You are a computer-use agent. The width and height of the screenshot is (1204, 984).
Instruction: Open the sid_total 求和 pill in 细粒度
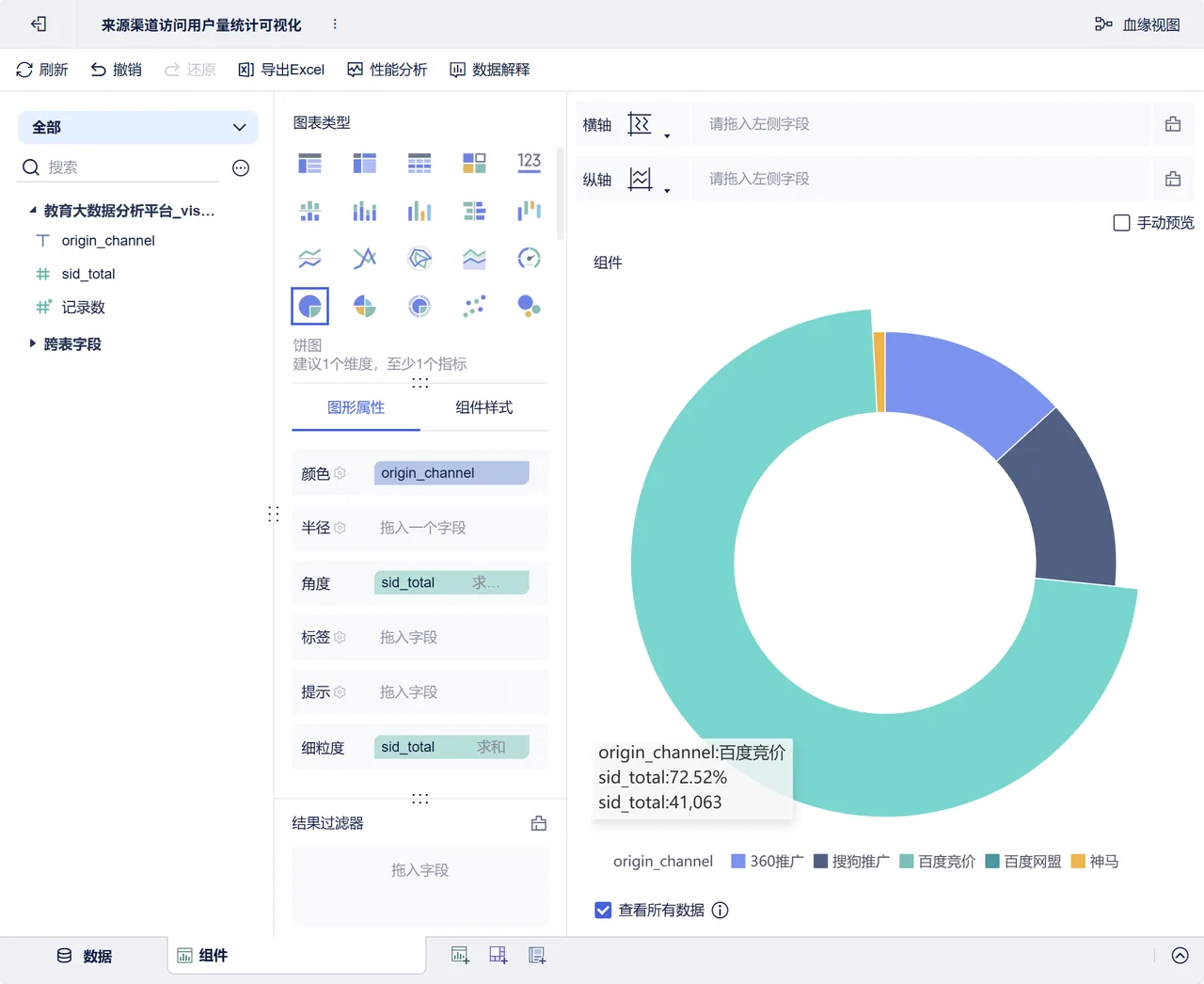[x=451, y=747]
